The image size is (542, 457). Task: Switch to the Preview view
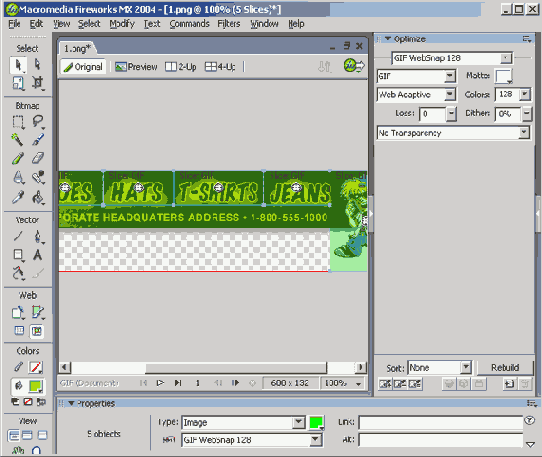136,67
